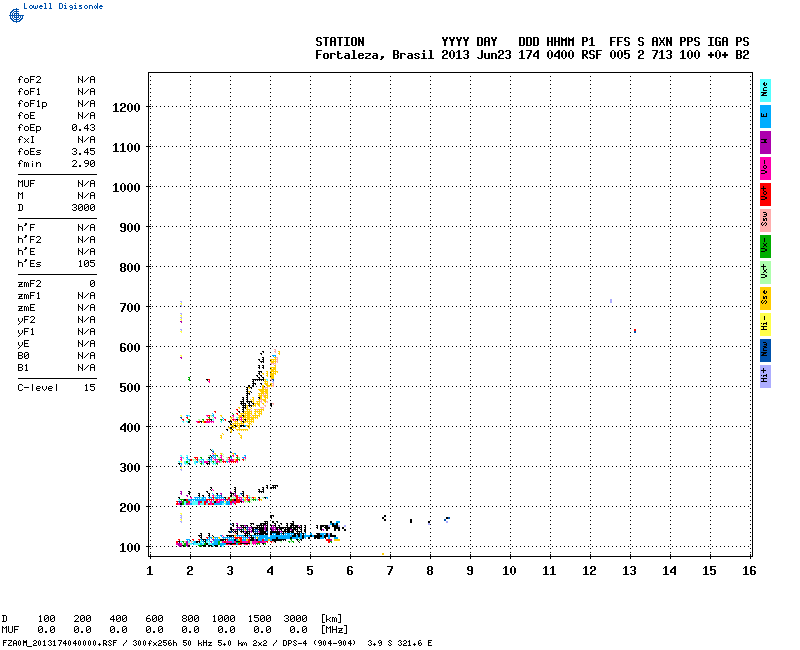
Task: Click the frequency axis label 10
Action: [x=509, y=571]
